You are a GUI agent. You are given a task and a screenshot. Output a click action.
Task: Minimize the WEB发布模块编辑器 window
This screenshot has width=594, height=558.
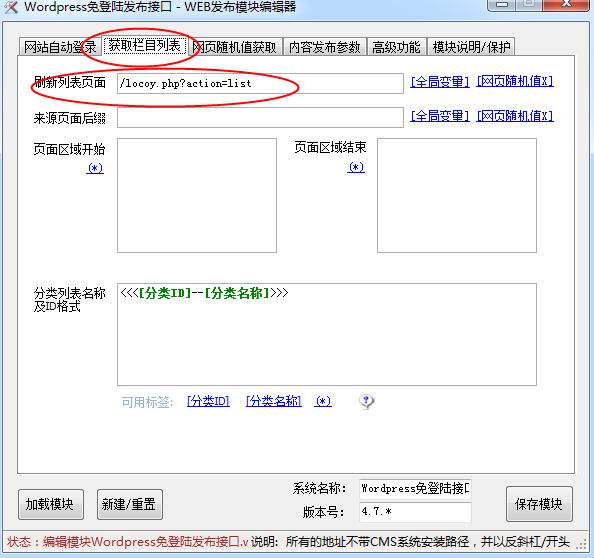[x=502, y=5]
